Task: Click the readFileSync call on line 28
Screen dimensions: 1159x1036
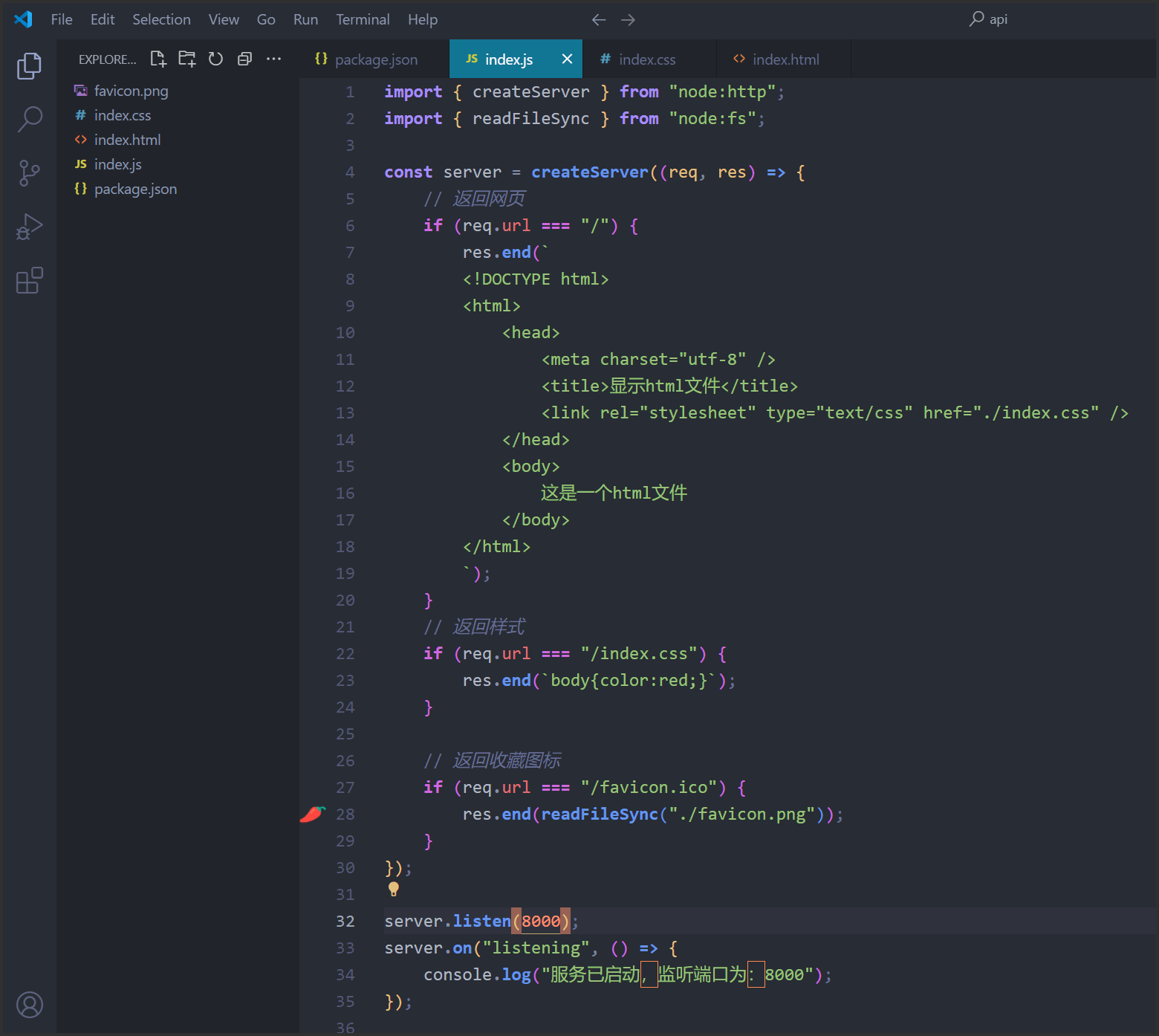Action: 600,814
